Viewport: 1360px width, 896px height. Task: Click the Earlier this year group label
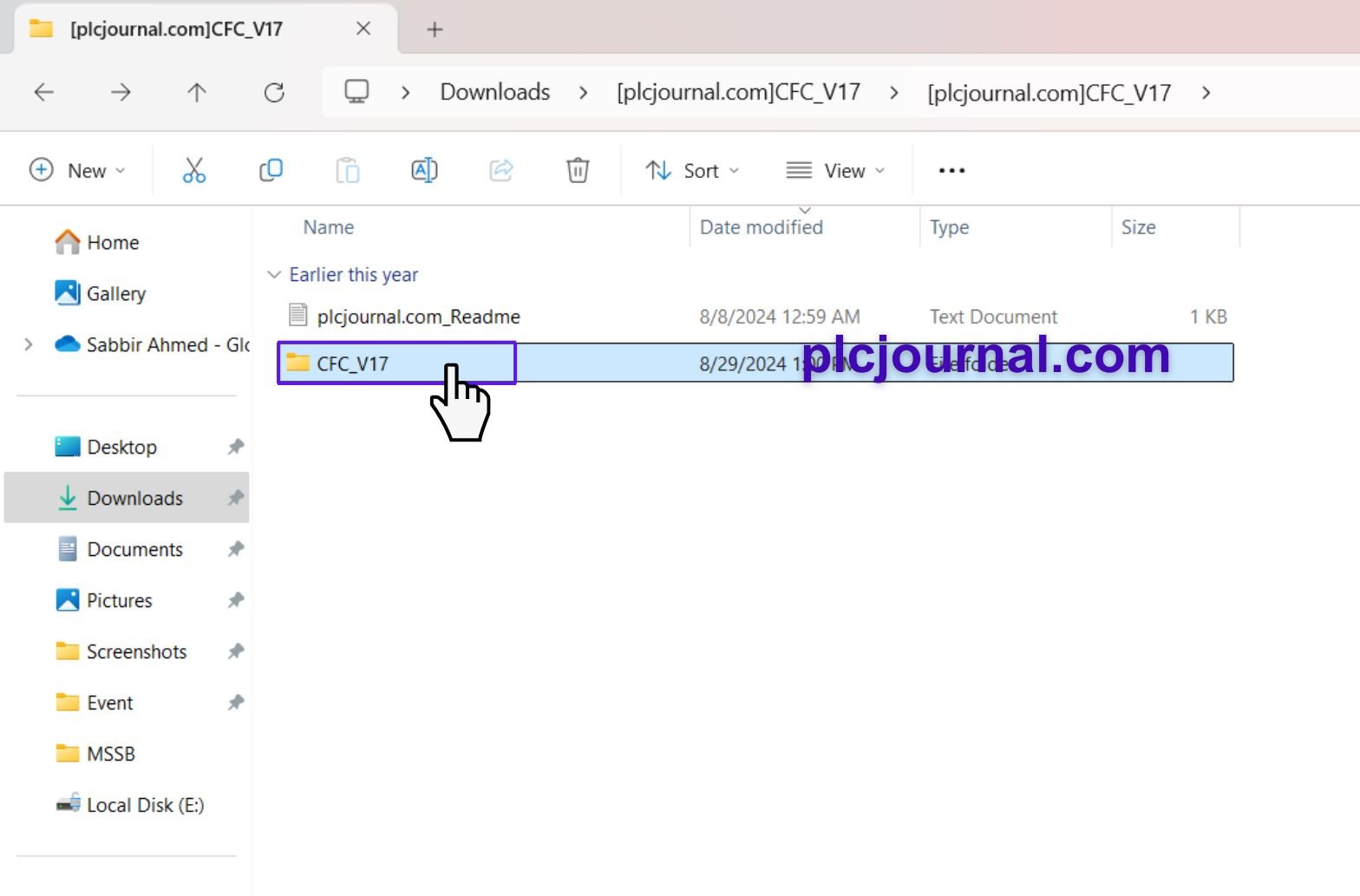pos(353,275)
